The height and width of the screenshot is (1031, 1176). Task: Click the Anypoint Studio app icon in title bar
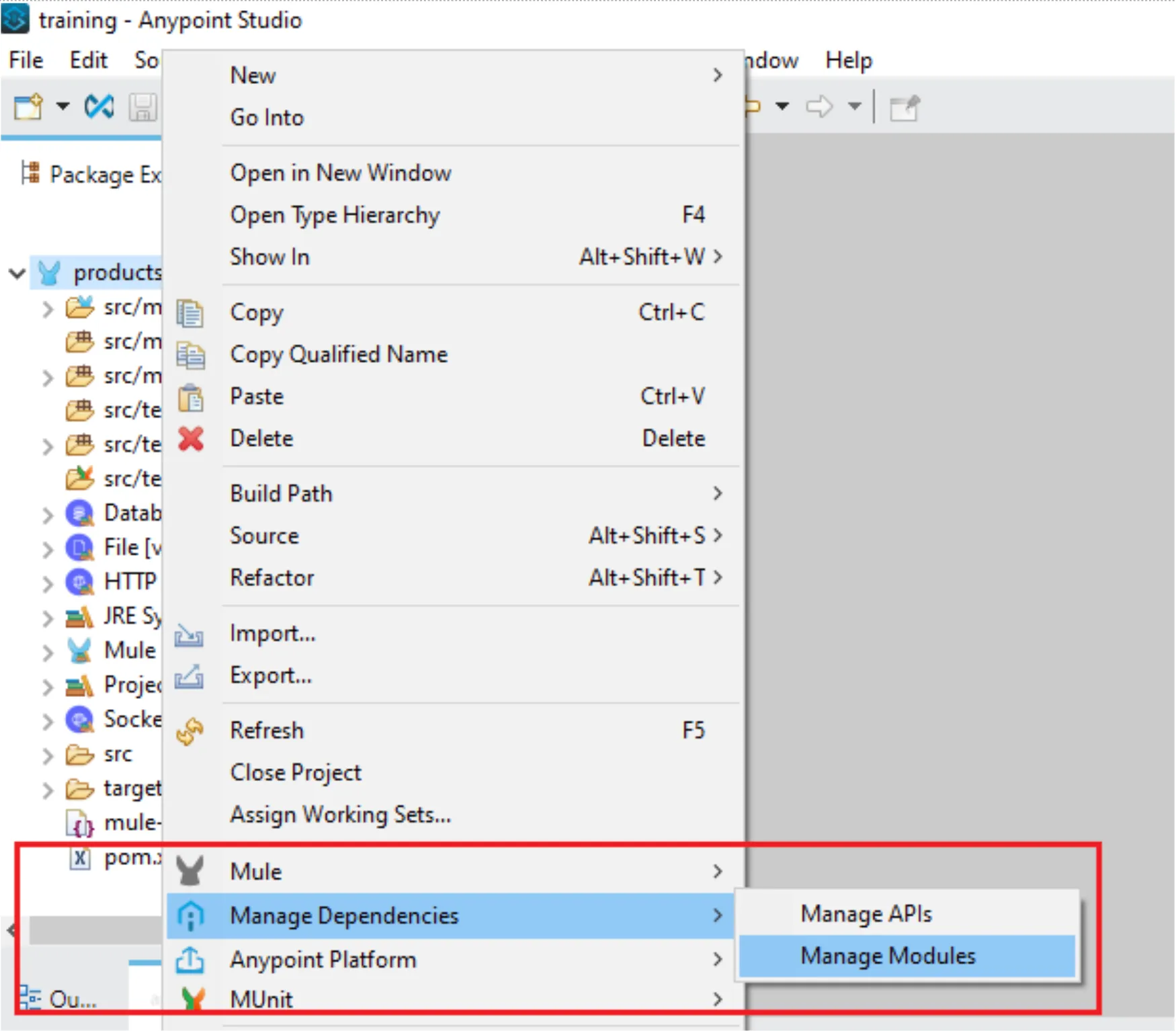coord(15,19)
